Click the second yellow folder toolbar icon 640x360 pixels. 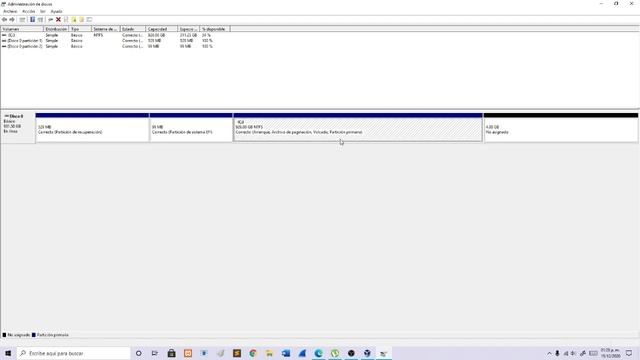(82, 20)
